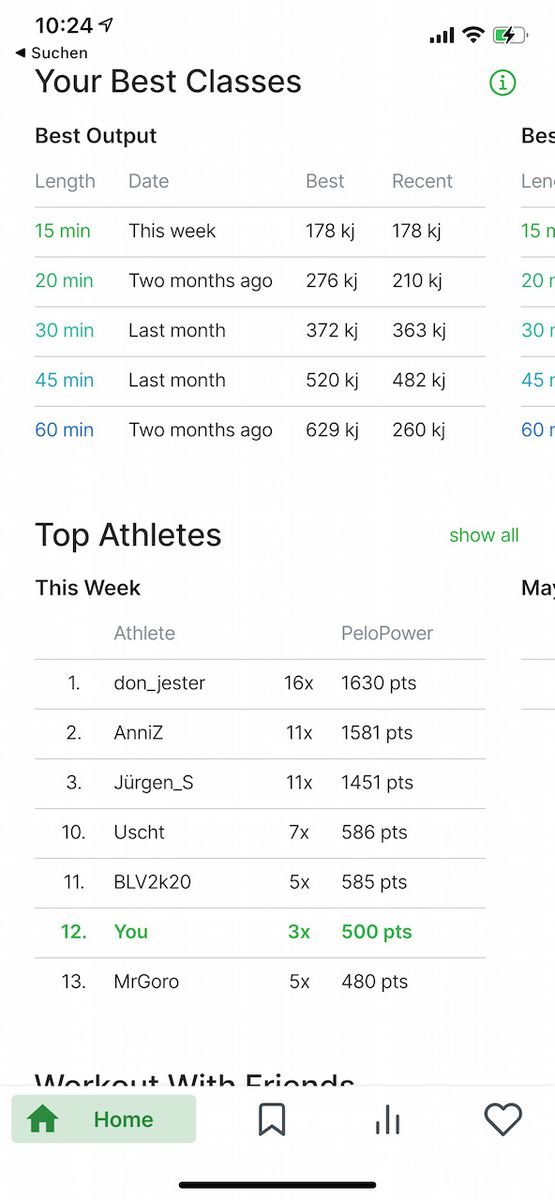This screenshot has height=1200, width=555.
Task: Open the 30 min best class link
Action: [64, 330]
